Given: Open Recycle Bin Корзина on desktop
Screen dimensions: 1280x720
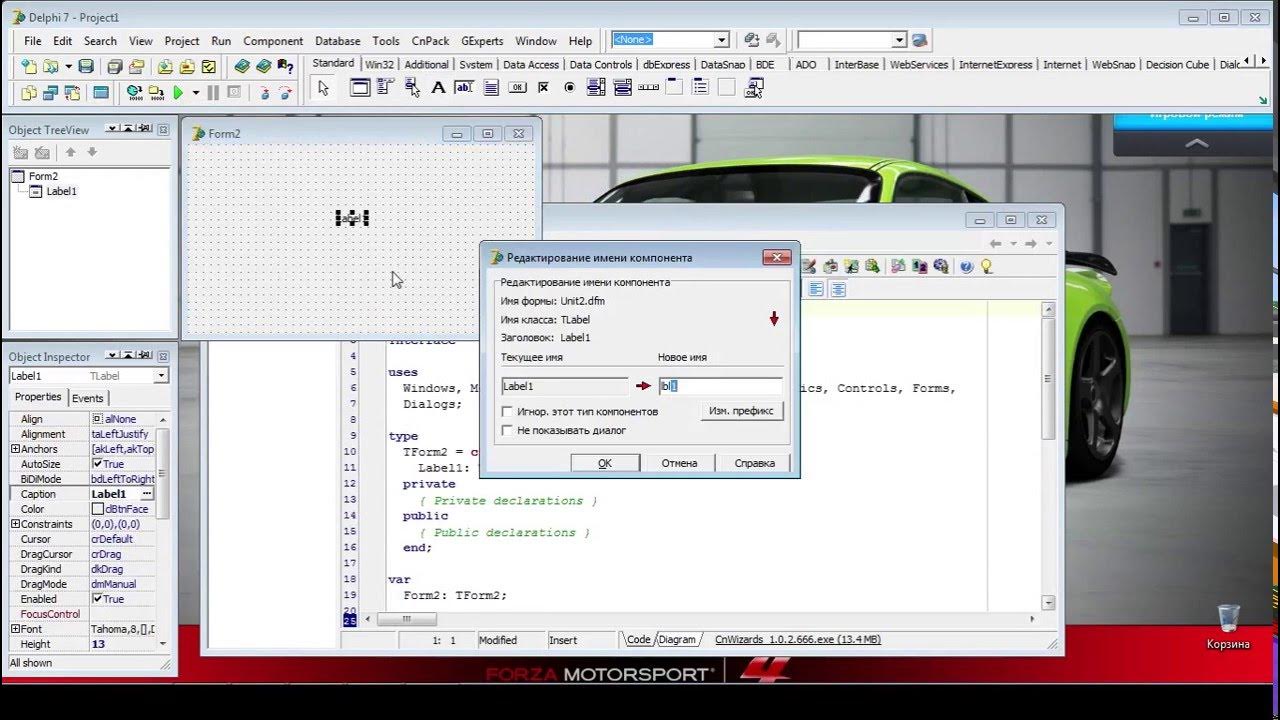Looking at the screenshot, I should tap(1228, 627).
